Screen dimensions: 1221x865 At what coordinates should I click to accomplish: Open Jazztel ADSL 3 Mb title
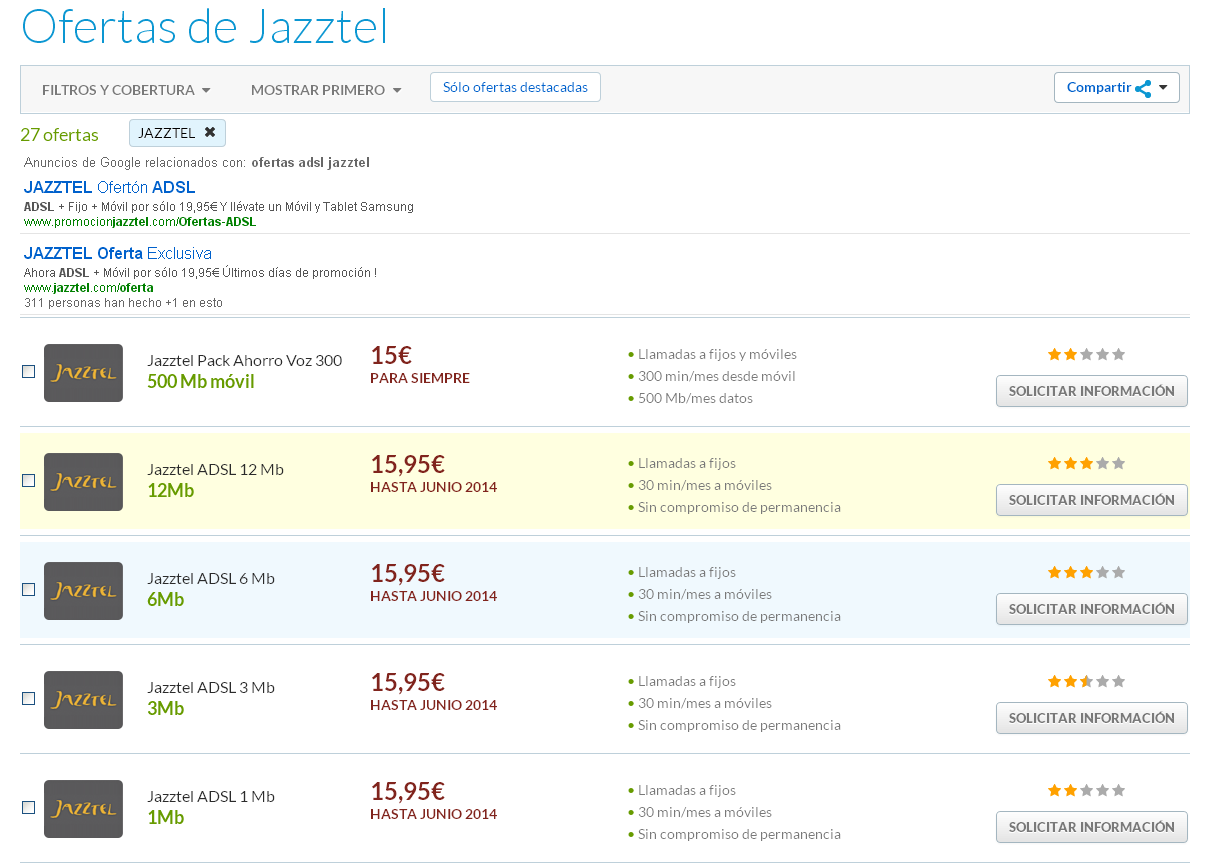211,687
